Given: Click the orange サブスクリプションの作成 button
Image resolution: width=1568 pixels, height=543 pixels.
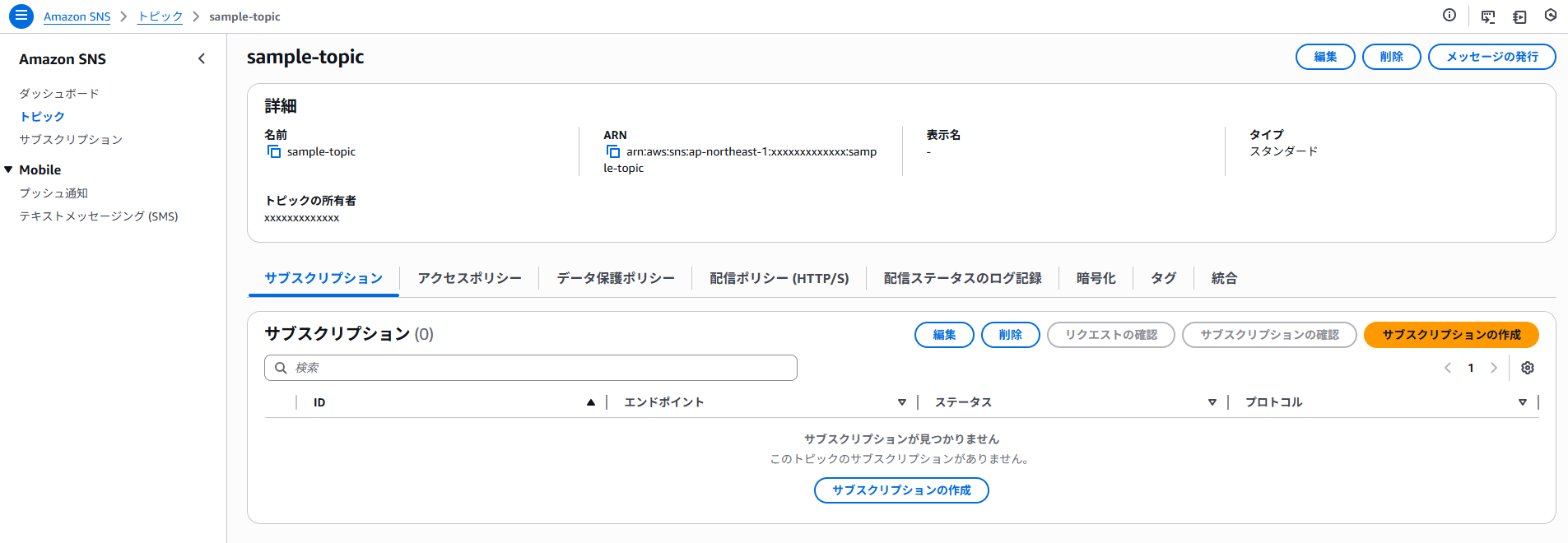Looking at the screenshot, I should [x=1451, y=335].
